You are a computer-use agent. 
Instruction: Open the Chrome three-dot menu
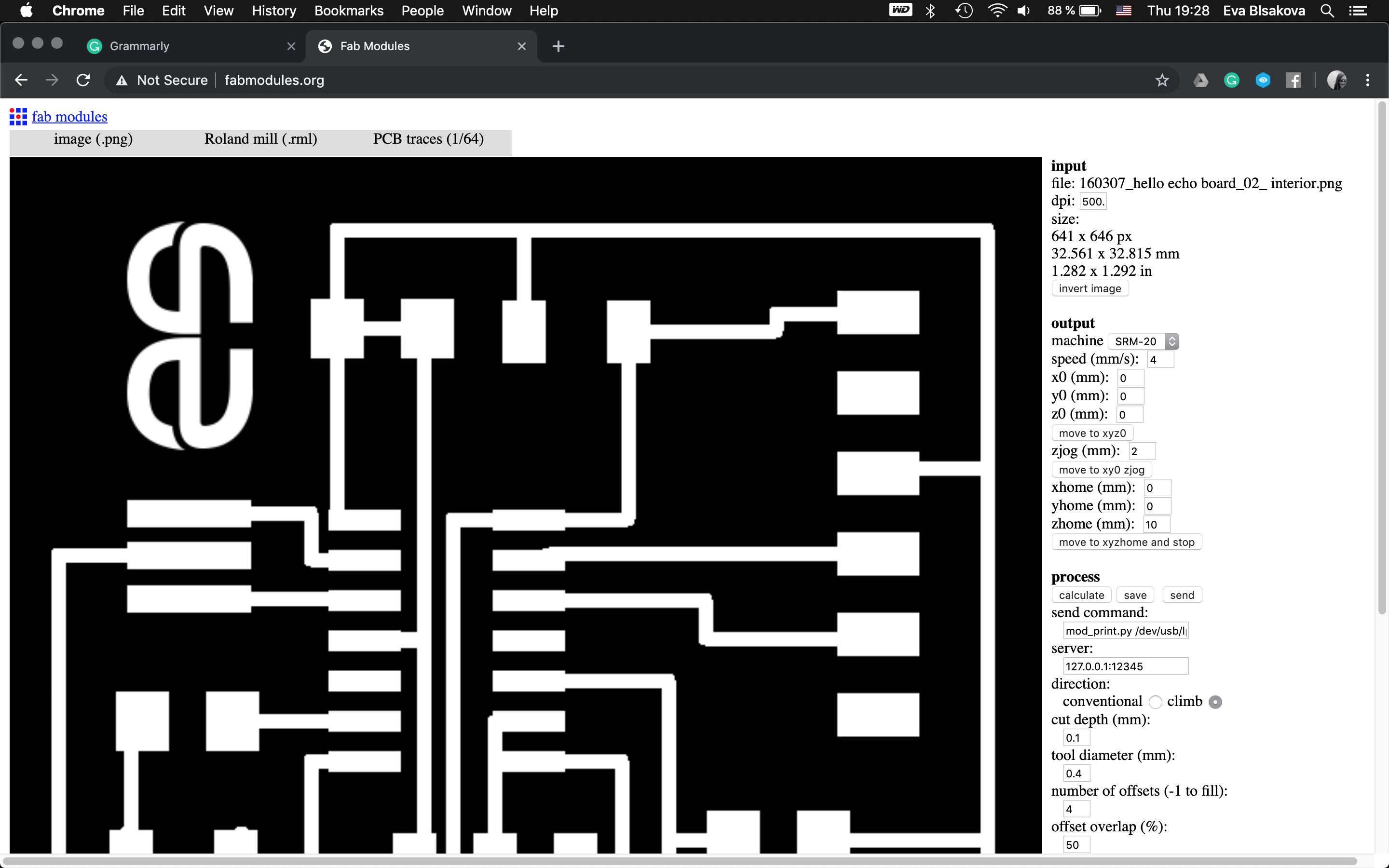(1368, 81)
